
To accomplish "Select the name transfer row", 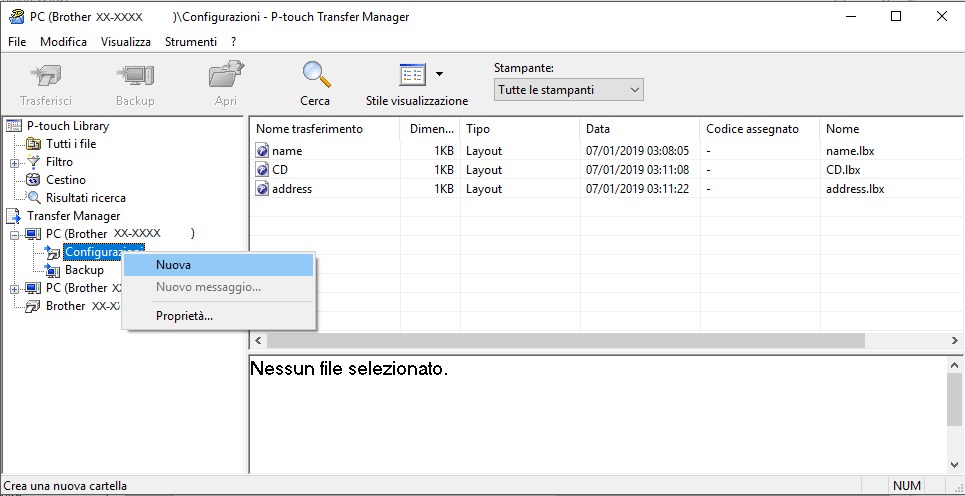I will (x=606, y=151).
